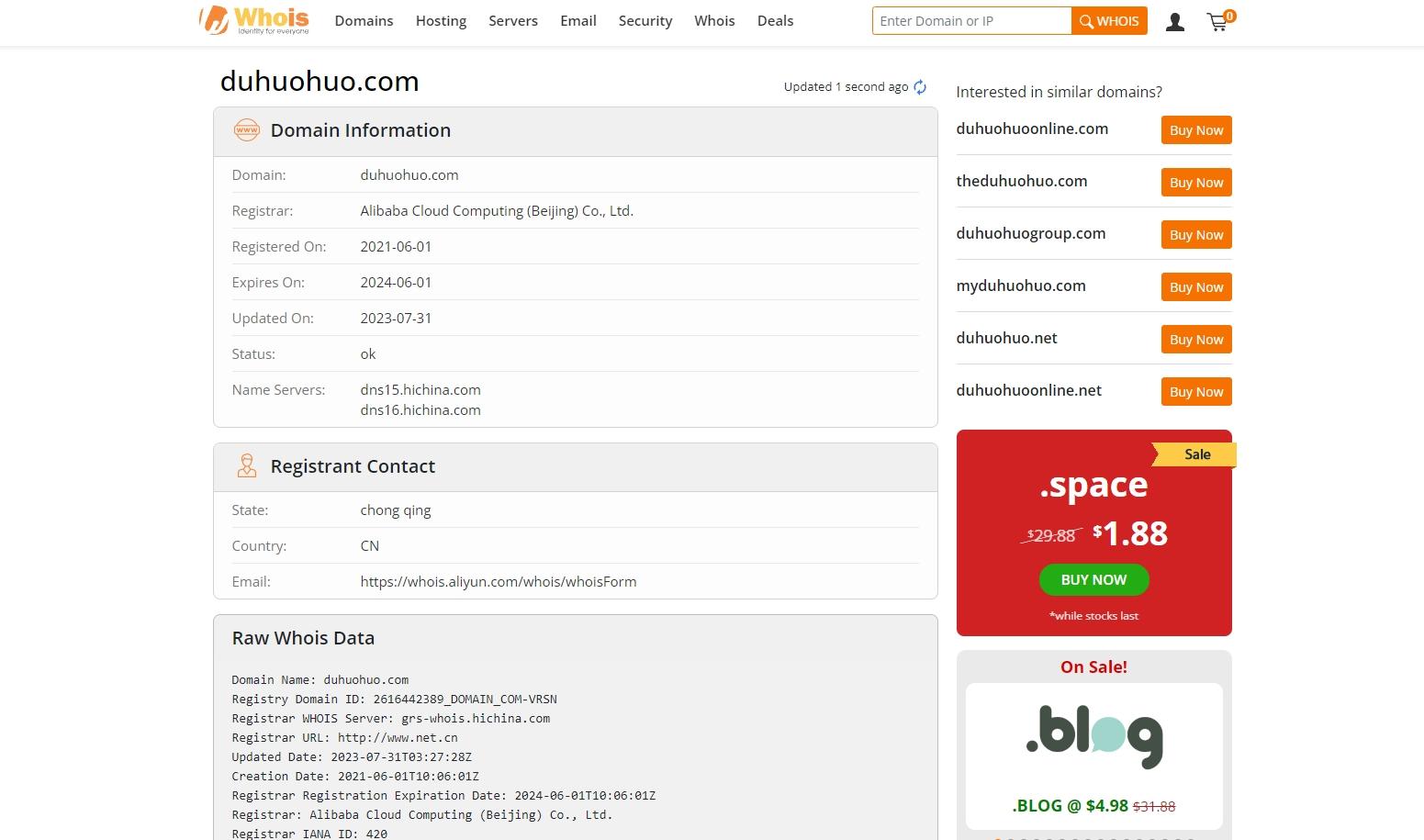Click the Raw Whois Data heading
The width and height of the screenshot is (1424, 840).
pos(303,638)
